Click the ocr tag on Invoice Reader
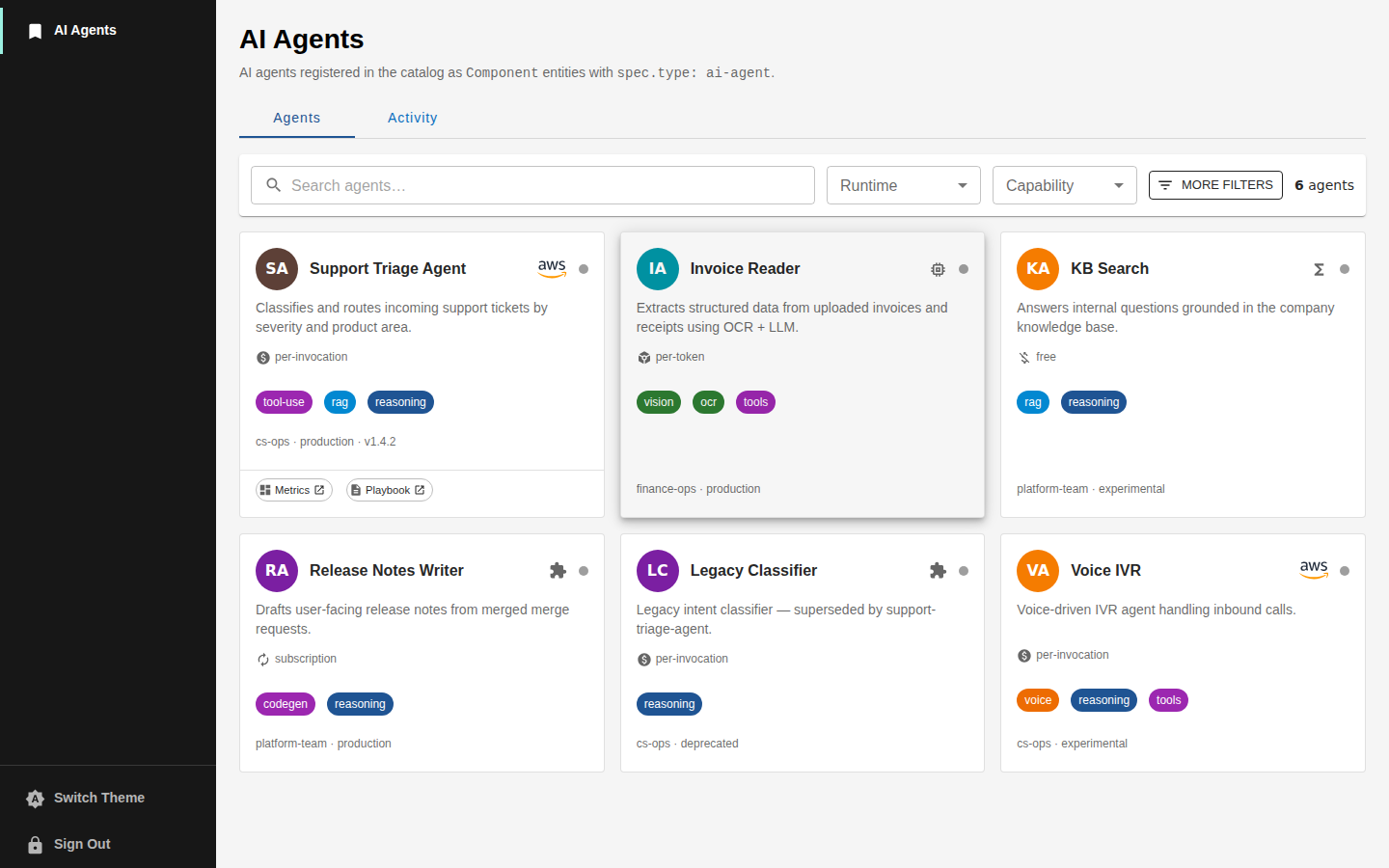The width and height of the screenshot is (1389, 868). pos(708,402)
